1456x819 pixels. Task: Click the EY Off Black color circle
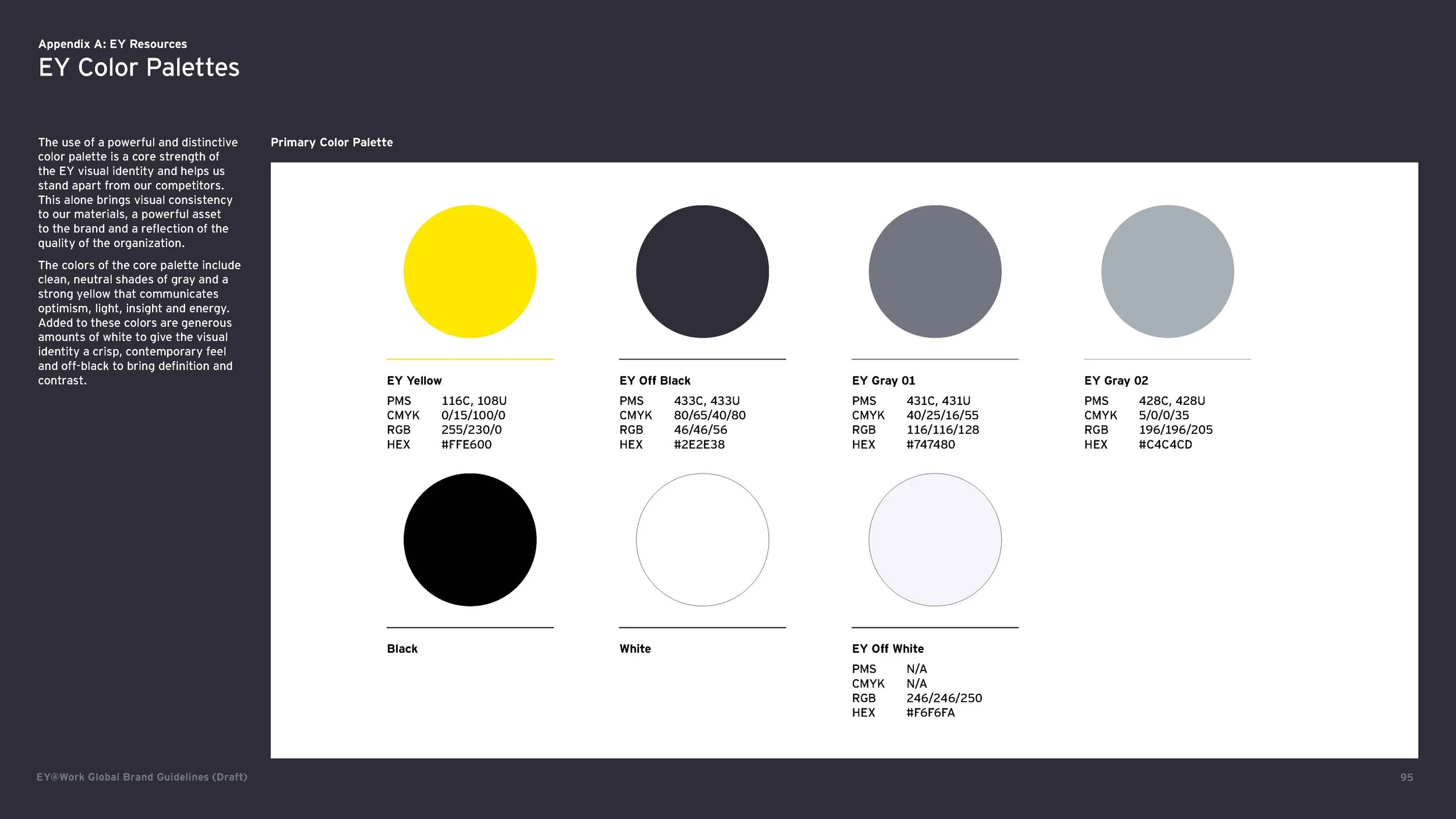tap(702, 271)
